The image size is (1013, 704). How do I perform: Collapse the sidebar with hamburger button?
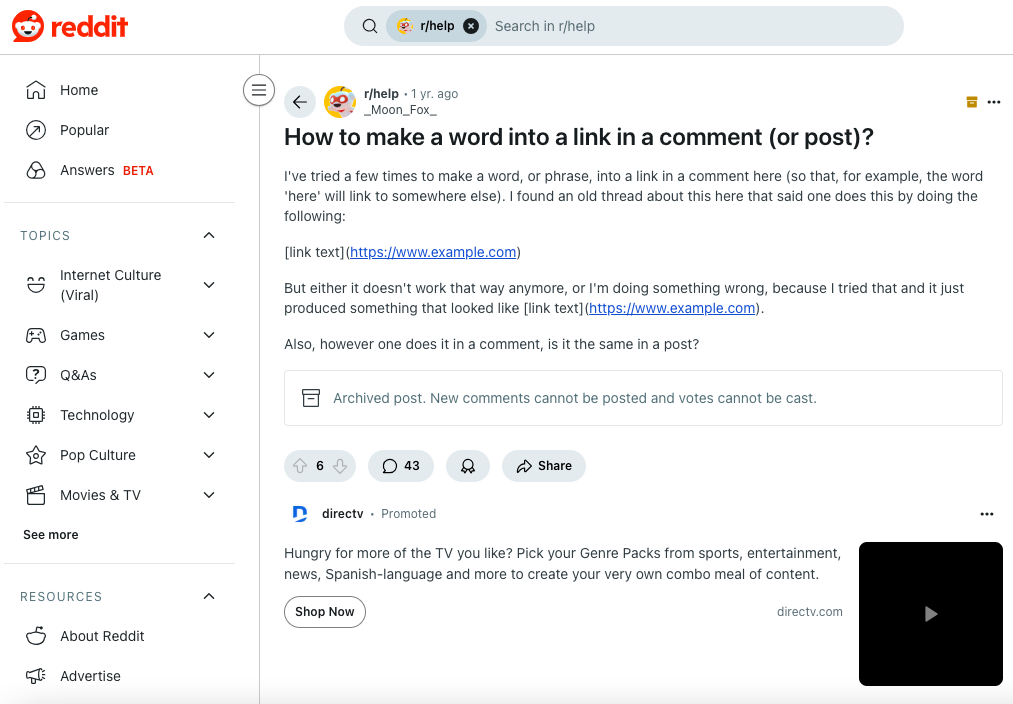pos(259,90)
